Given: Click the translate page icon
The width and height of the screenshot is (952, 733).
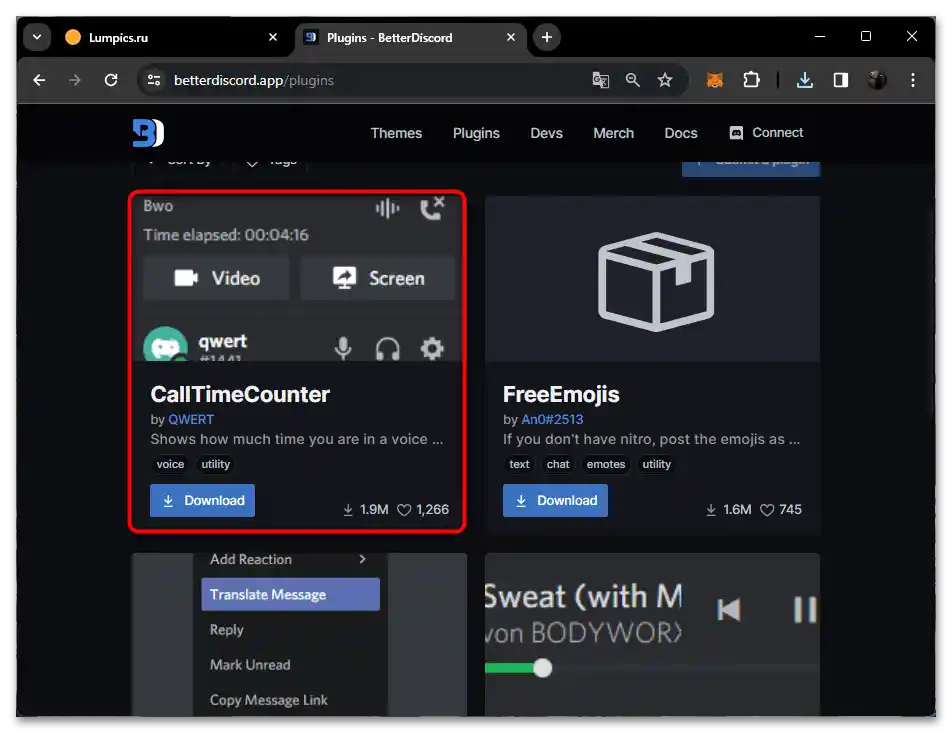Looking at the screenshot, I should click(600, 80).
